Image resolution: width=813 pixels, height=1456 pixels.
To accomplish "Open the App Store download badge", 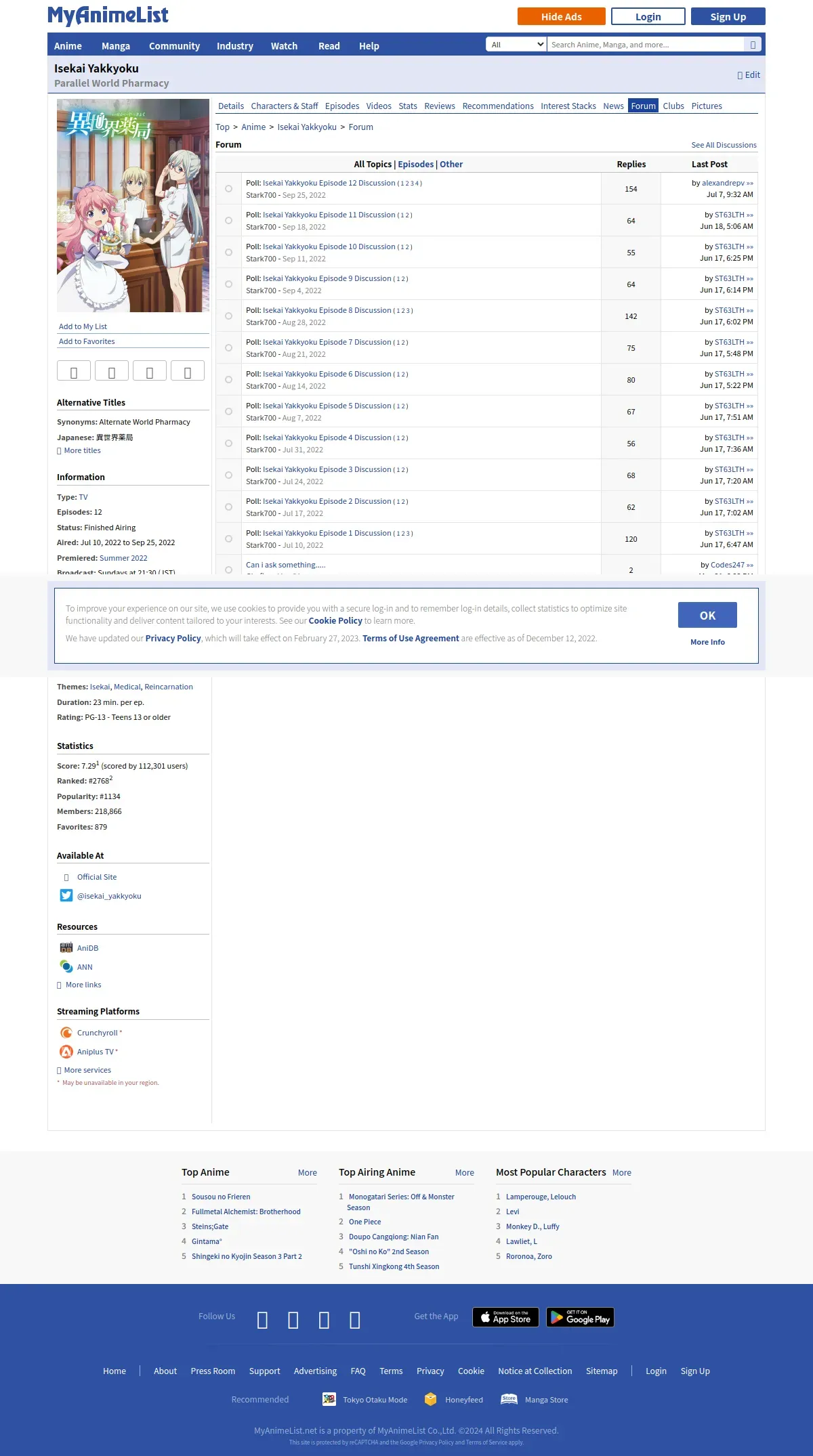I will tap(505, 1317).
